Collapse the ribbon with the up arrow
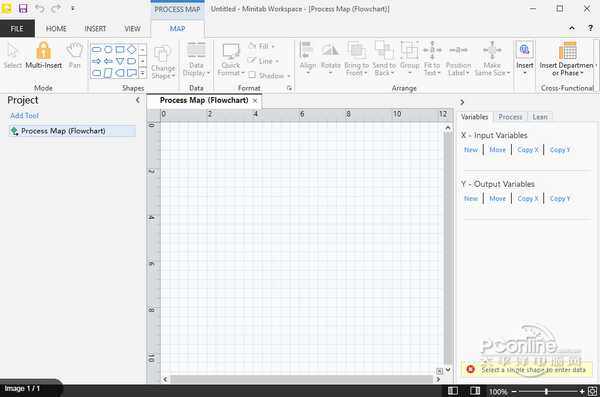Viewport: 600px width, 397px height. (572, 28)
